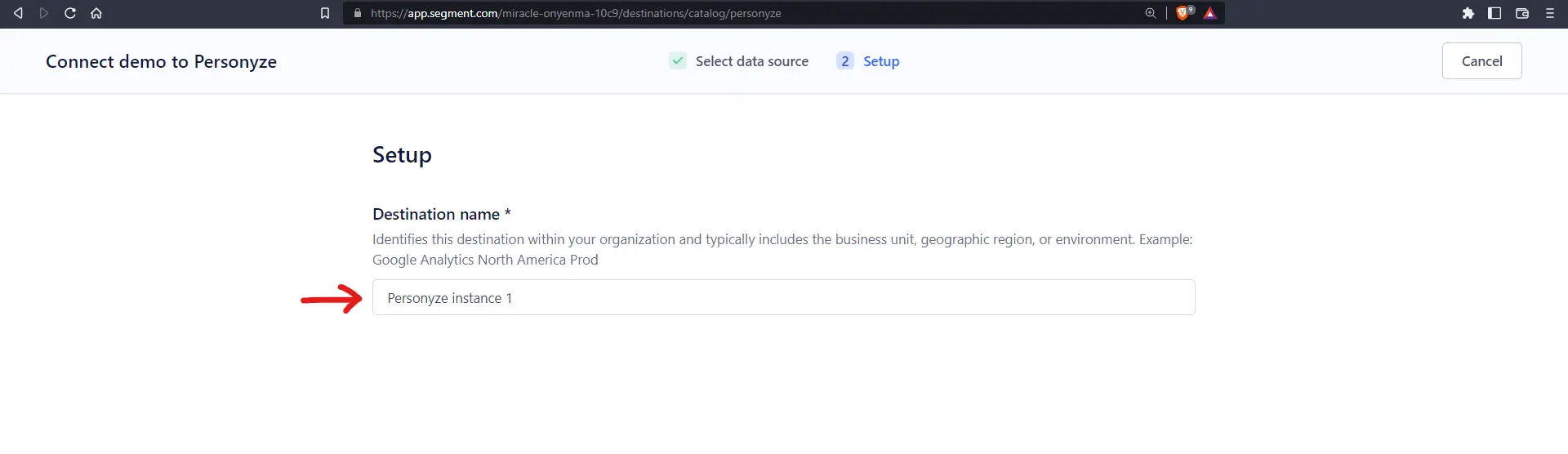Click the Brave Rewards triangle icon
The width and height of the screenshot is (1568, 454).
1210,13
